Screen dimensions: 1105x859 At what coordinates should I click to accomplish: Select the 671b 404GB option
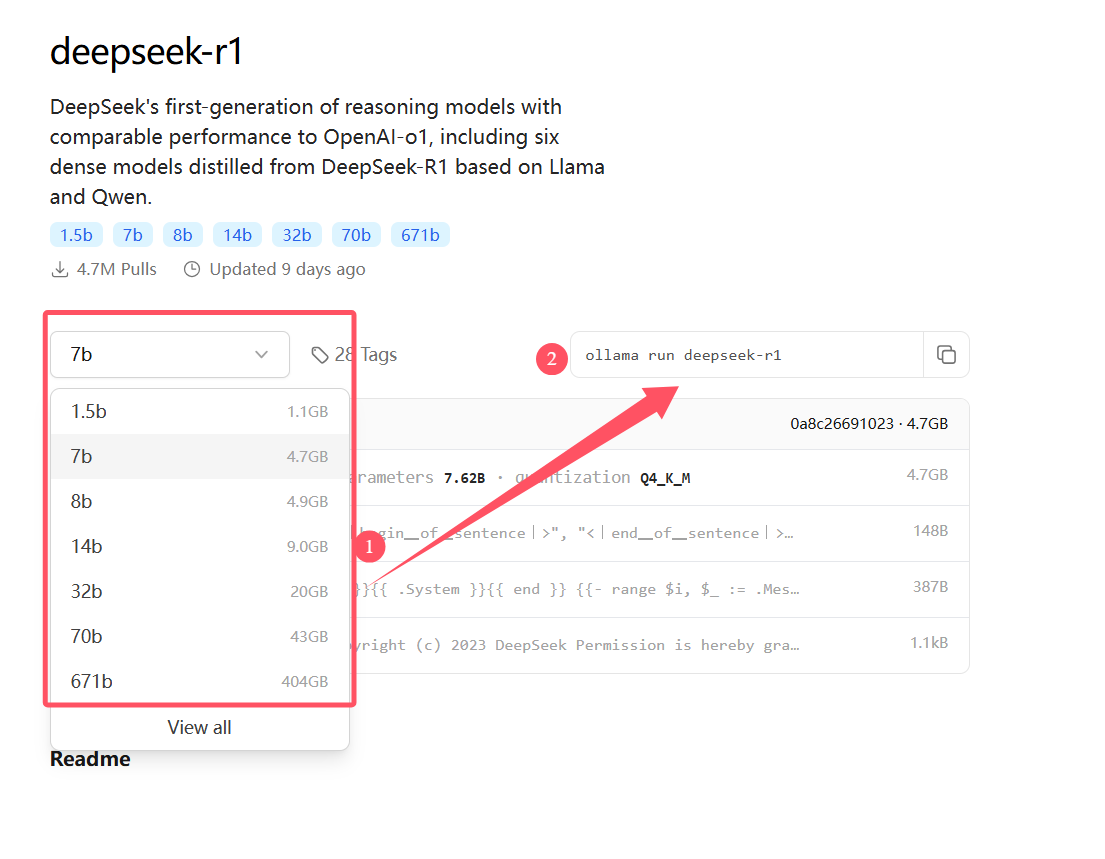pos(199,681)
